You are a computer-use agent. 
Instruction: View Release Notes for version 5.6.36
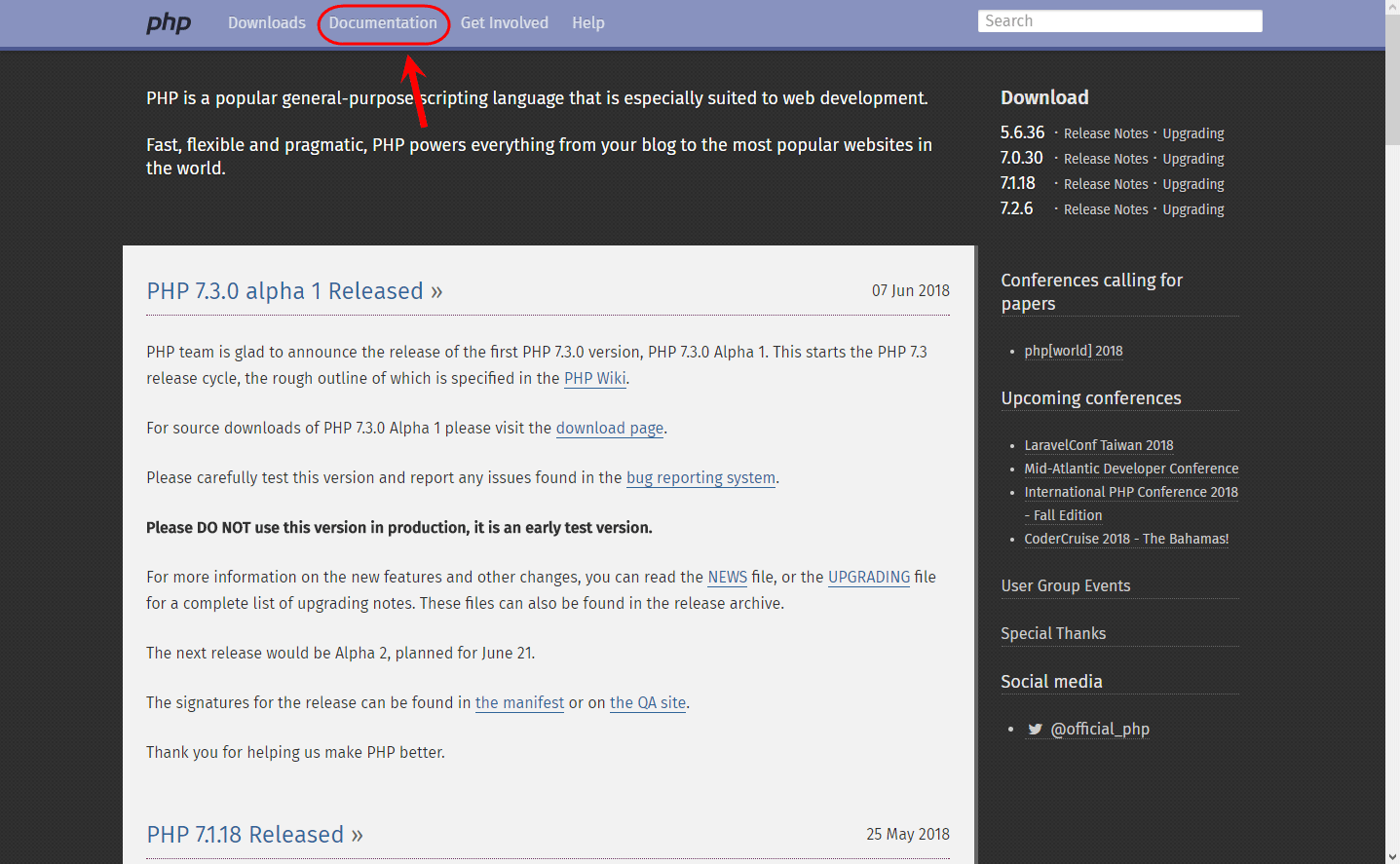(1106, 133)
